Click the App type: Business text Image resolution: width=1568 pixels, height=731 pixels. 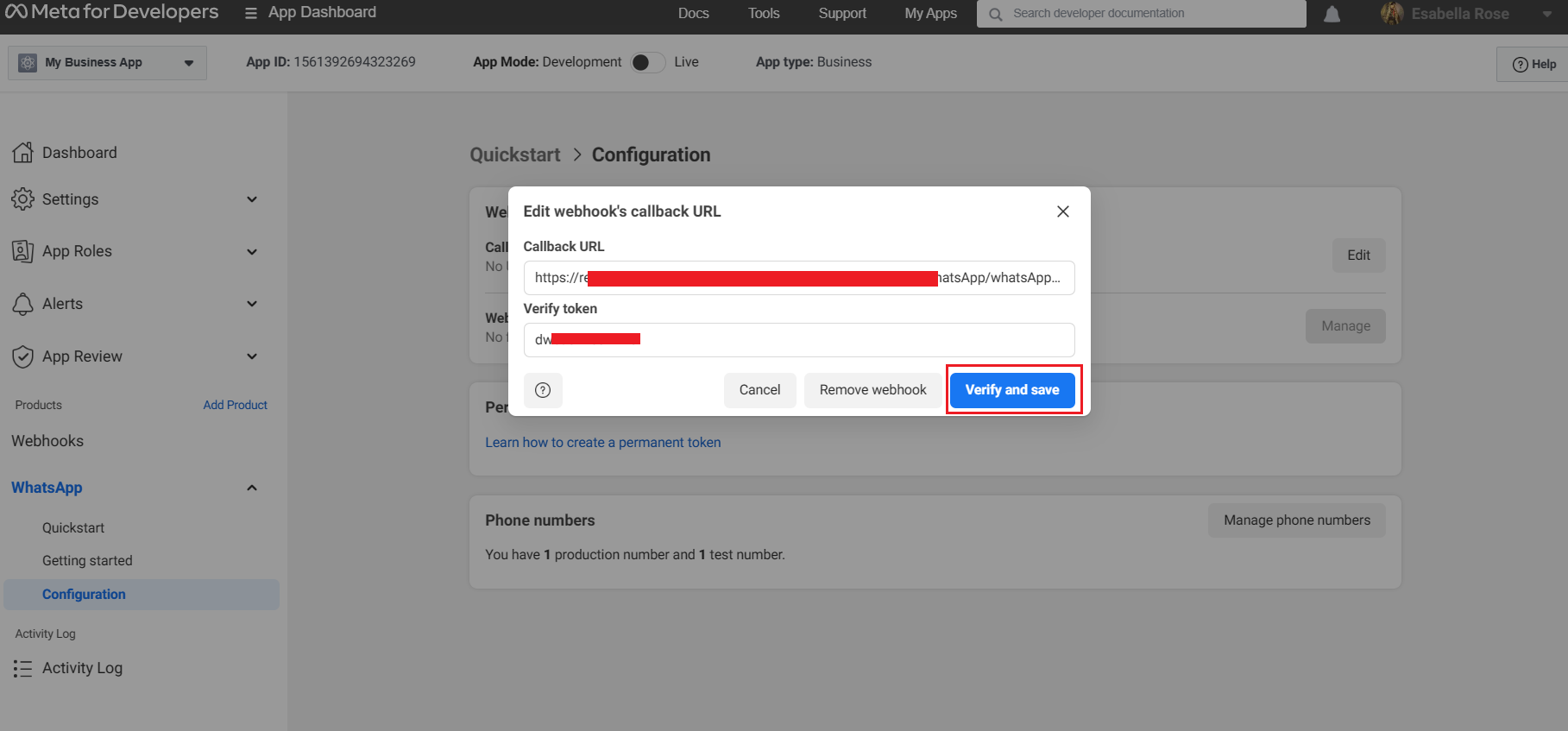click(x=814, y=62)
